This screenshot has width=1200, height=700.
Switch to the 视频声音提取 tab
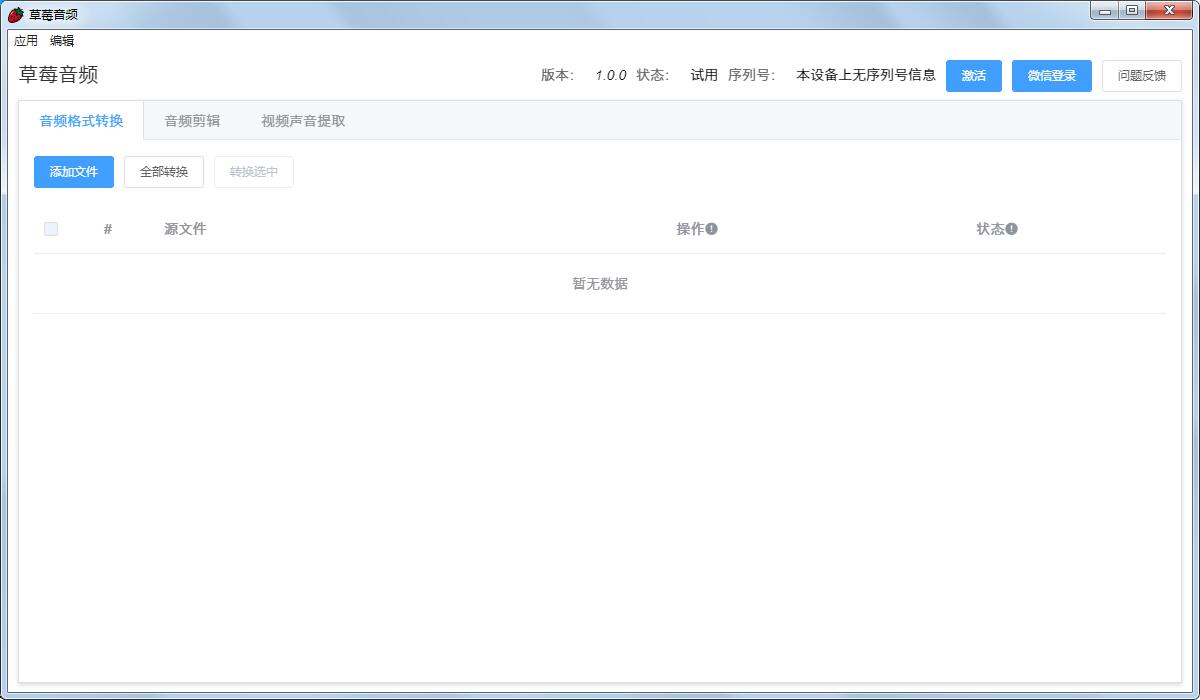tap(303, 121)
